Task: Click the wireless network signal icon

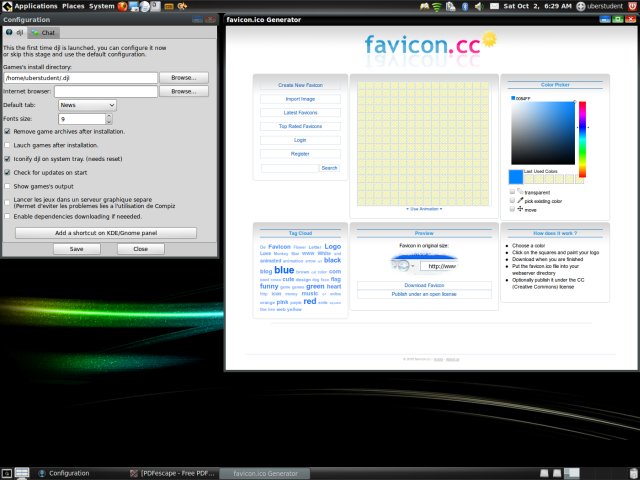Action: coord(437,6)
